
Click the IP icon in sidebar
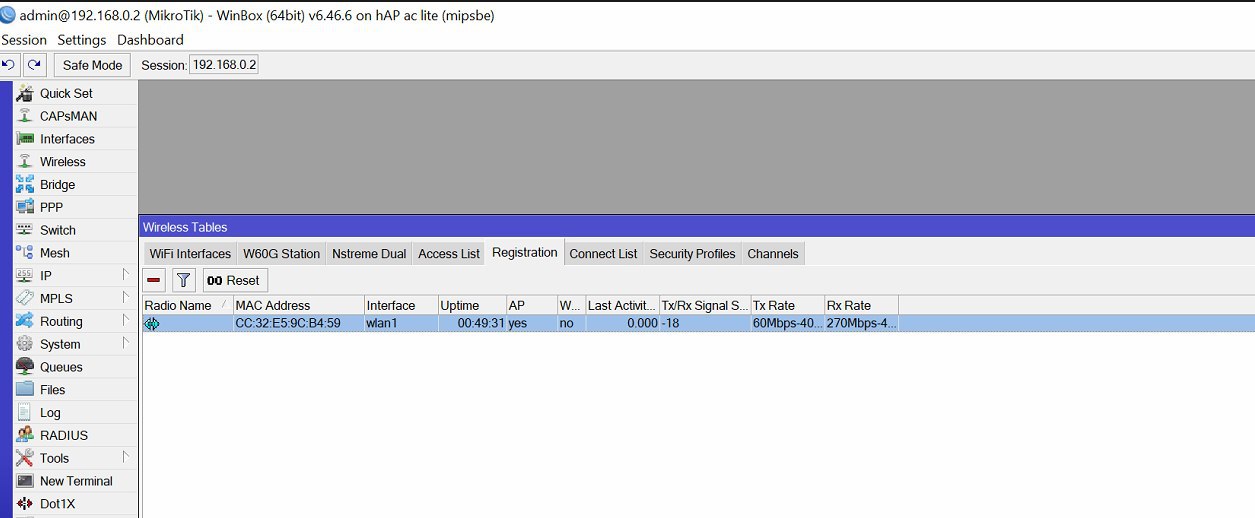coord(25,275)
